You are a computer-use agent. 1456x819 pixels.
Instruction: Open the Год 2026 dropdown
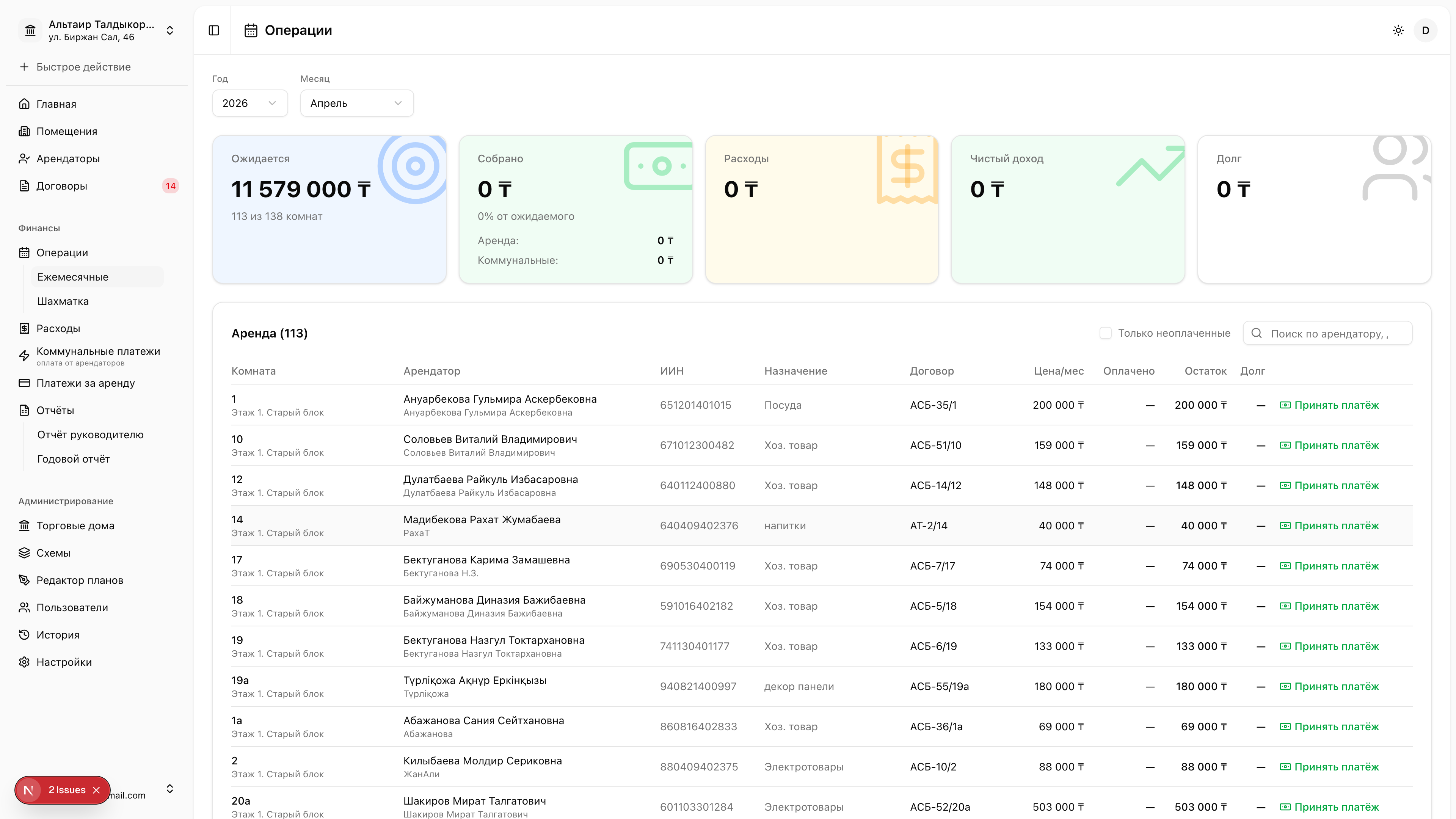coord(250,104)
